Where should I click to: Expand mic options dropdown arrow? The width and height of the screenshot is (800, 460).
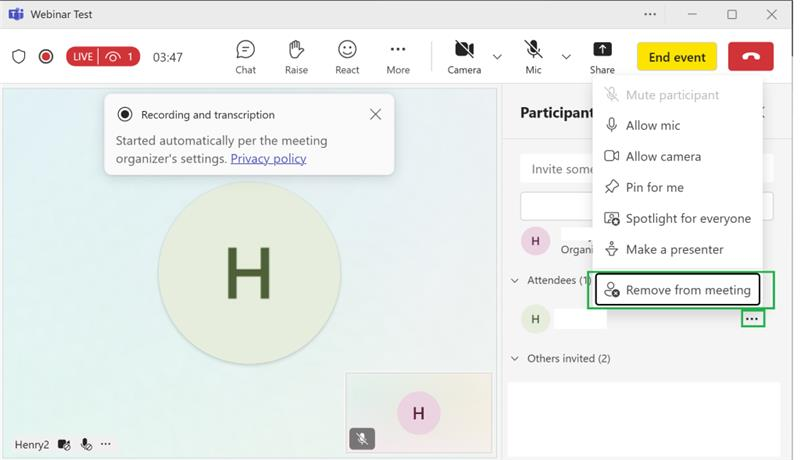click(x=566, y=57)
